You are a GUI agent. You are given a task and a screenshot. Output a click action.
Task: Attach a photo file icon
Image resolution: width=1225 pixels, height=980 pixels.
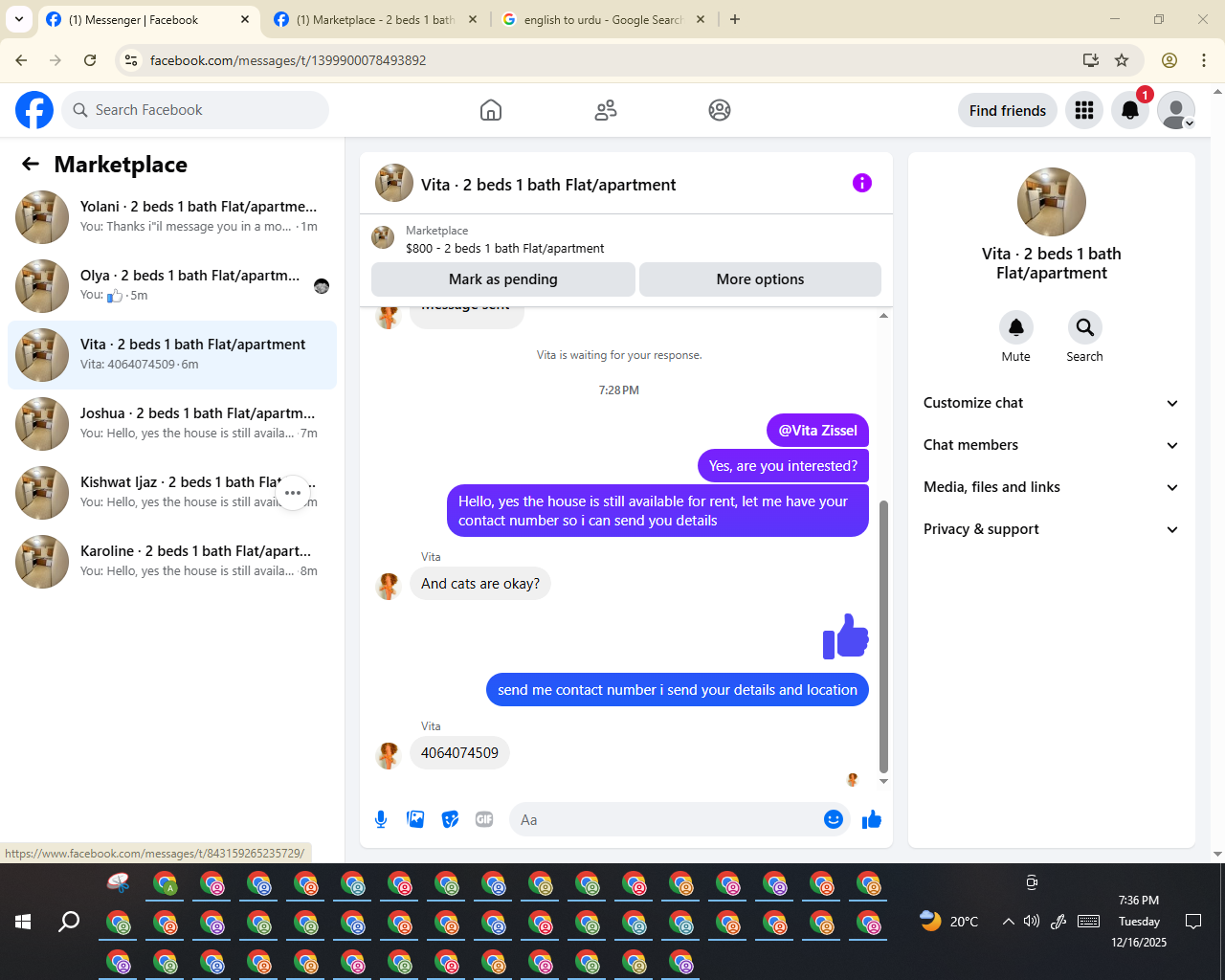pyautogui.click(x=415, y=819)
